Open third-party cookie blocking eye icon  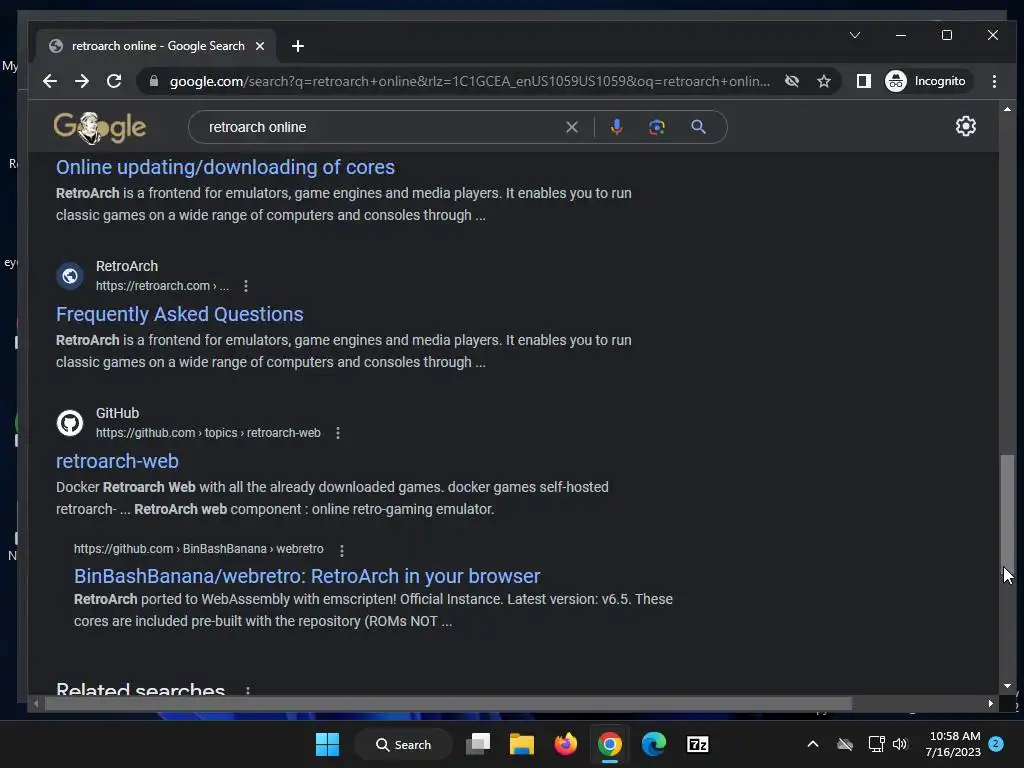coord(792,81)
